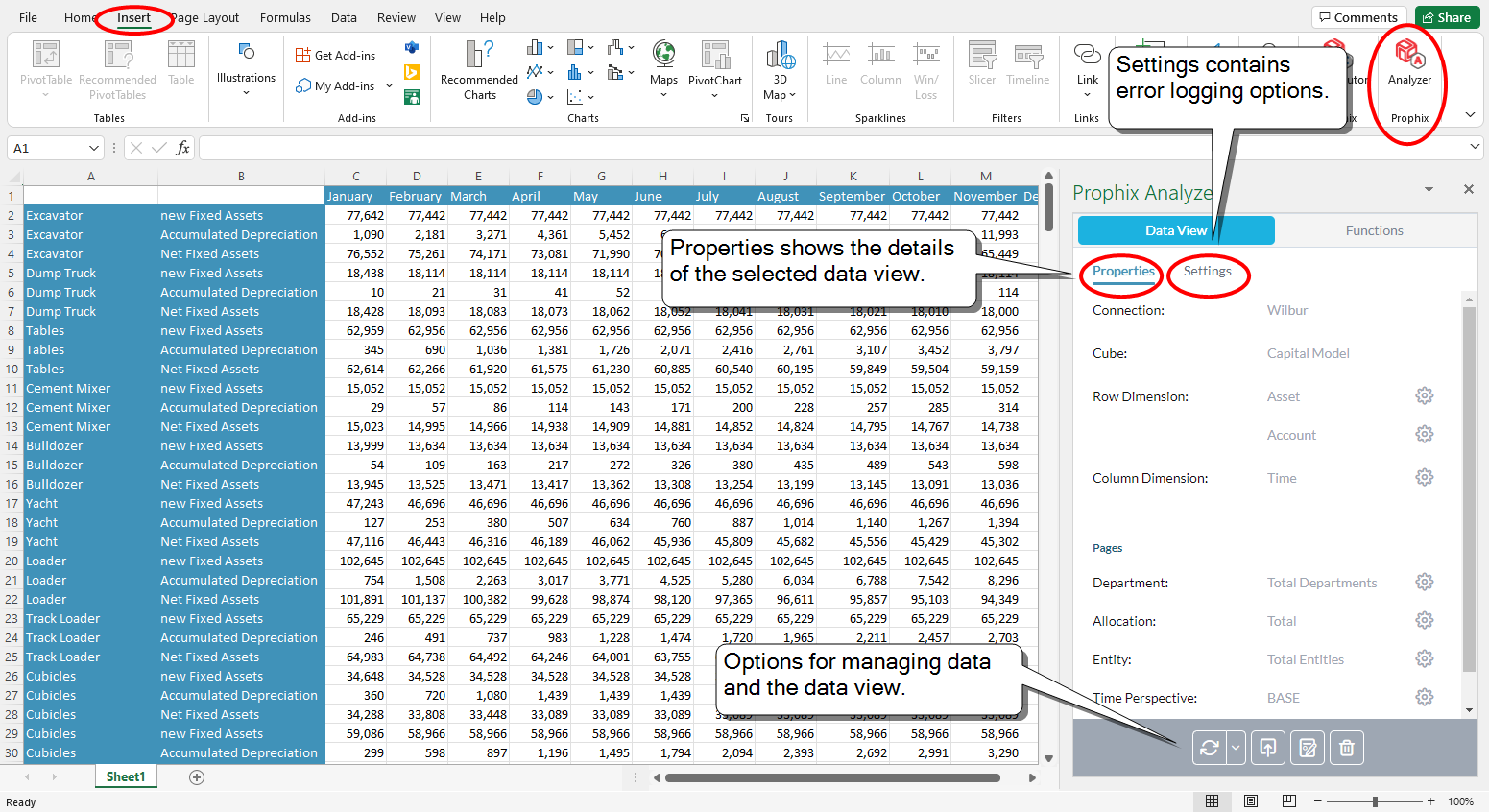Launch the 3D Map tour button
This screenshot has height=812, width=1489.
tap(780, 69)
